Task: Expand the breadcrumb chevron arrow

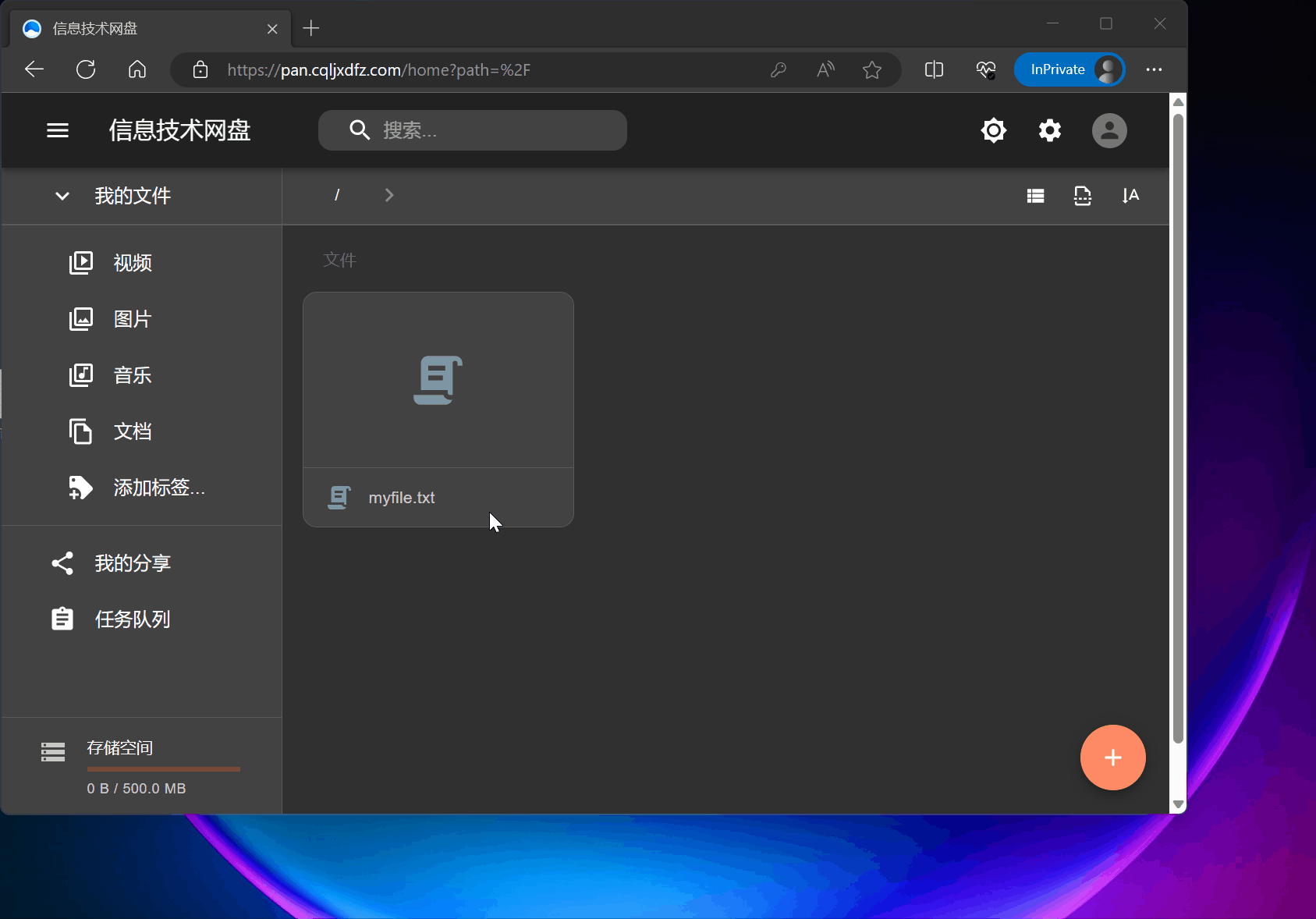Action: coord(389,195)
